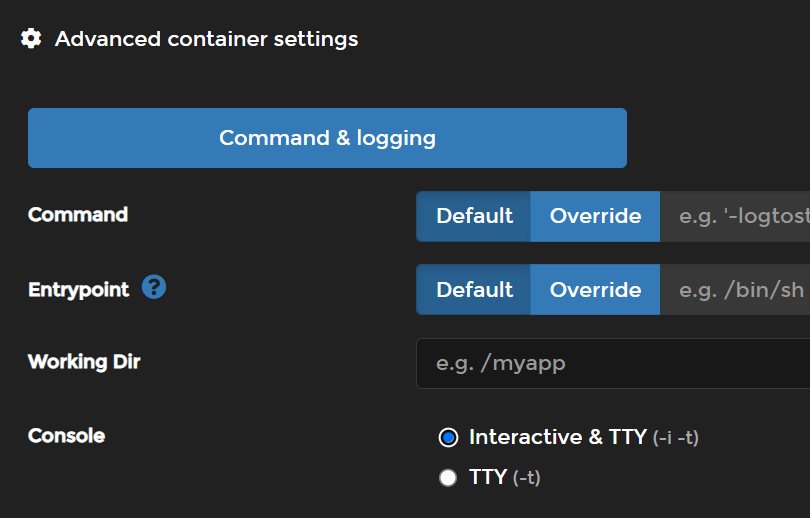Focus the Entrypoint /bin/sh text field
The image size is (810, 518).
click(x=740, y=290)
